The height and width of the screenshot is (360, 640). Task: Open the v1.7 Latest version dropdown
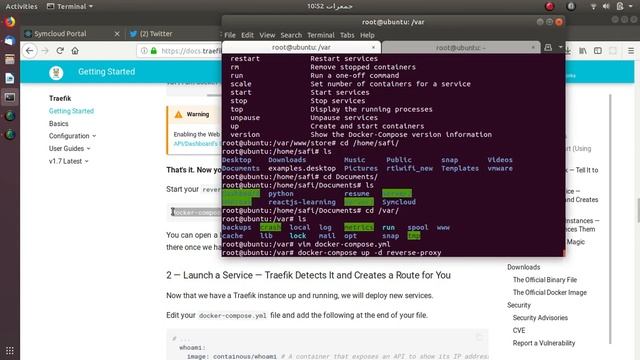pos(69,161)
